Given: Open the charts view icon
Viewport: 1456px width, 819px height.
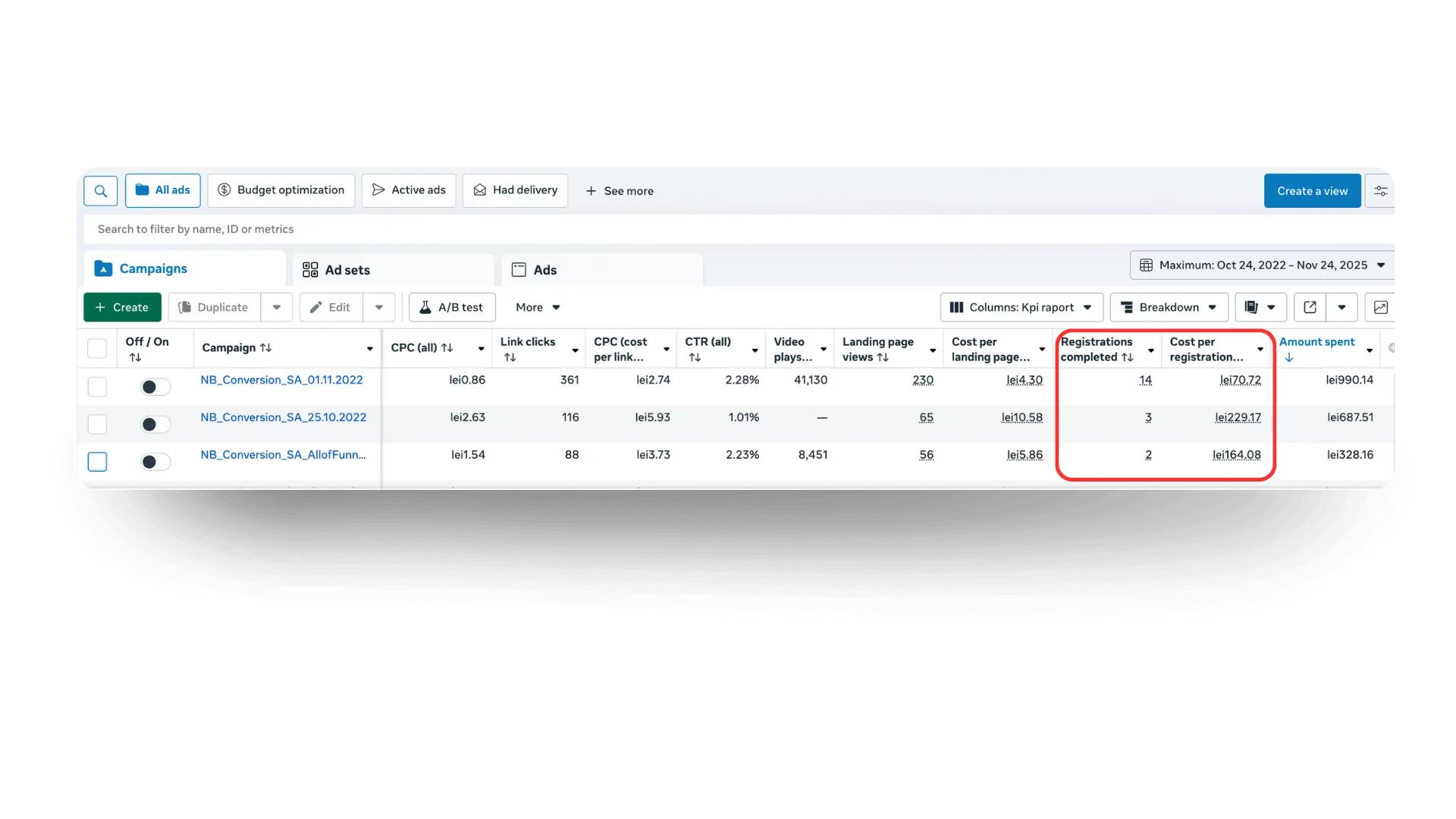Looking at the screenshot, I should click(1380, 307).
